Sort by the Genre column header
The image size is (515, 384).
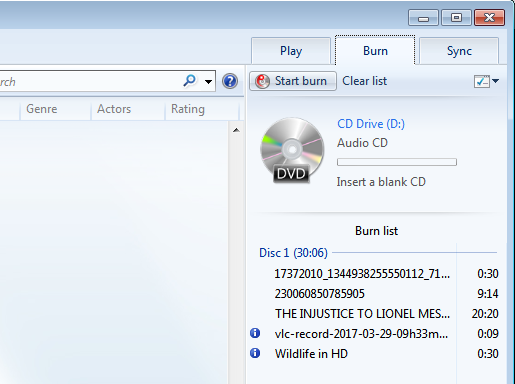42,109
